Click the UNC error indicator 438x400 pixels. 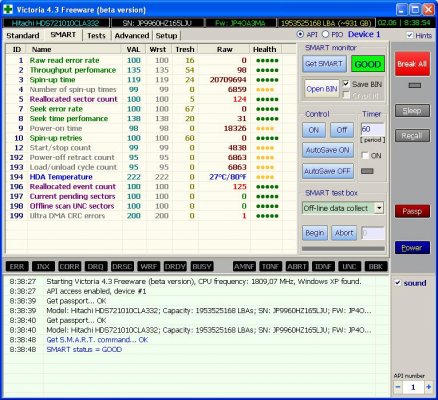pyautogui.click(x=350, y=266)
